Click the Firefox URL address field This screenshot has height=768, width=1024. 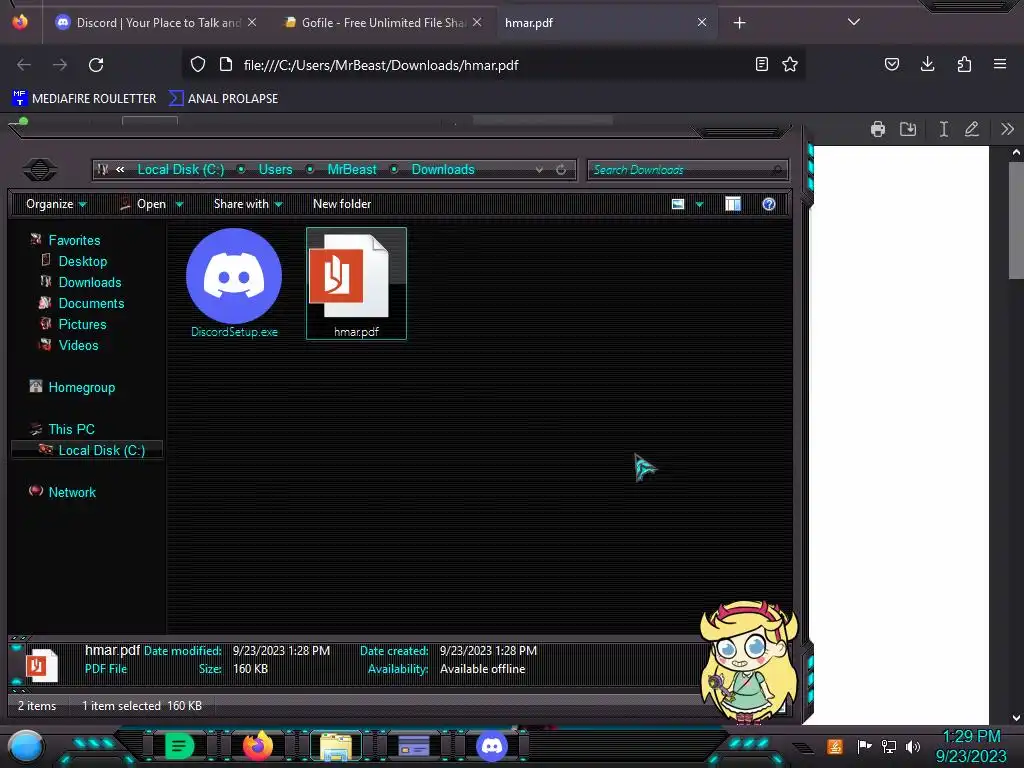(494, 65)
